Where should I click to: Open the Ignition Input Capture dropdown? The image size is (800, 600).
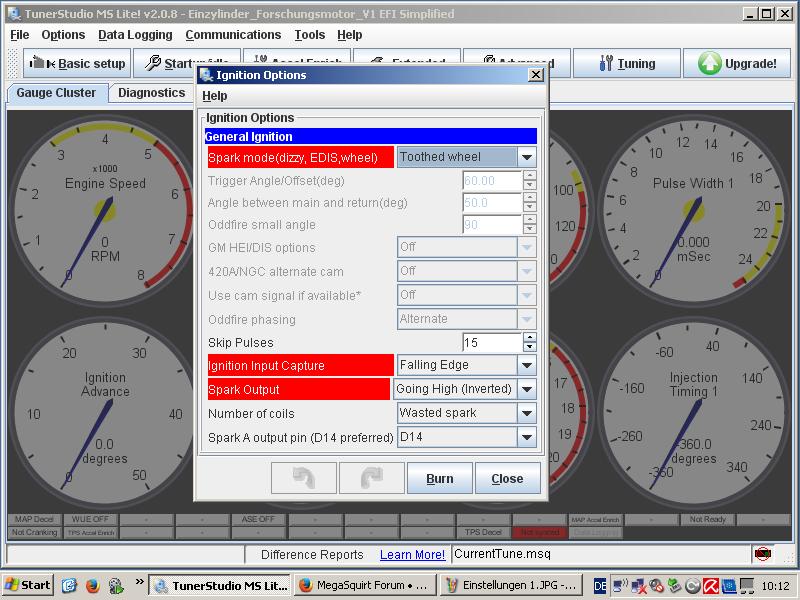point(526,365)
